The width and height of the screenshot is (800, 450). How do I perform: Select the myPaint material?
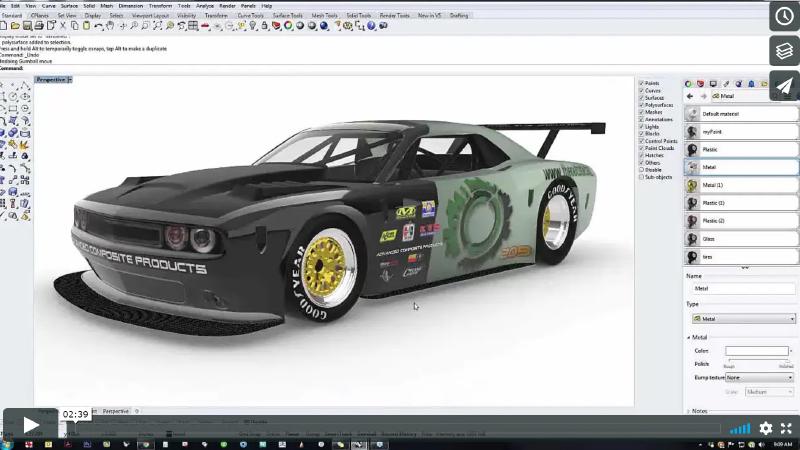point(741,132)
